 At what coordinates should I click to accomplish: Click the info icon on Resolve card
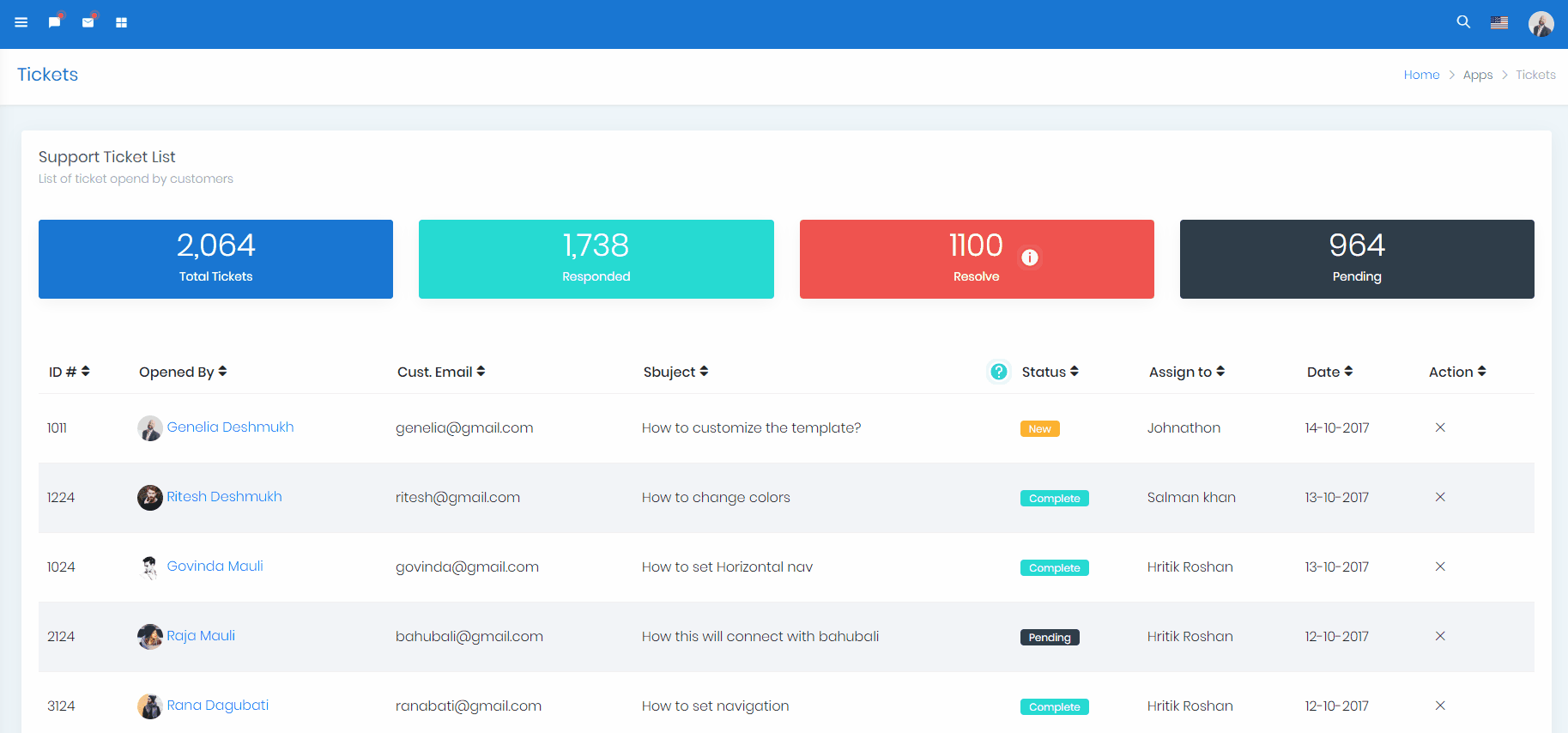1030,257
